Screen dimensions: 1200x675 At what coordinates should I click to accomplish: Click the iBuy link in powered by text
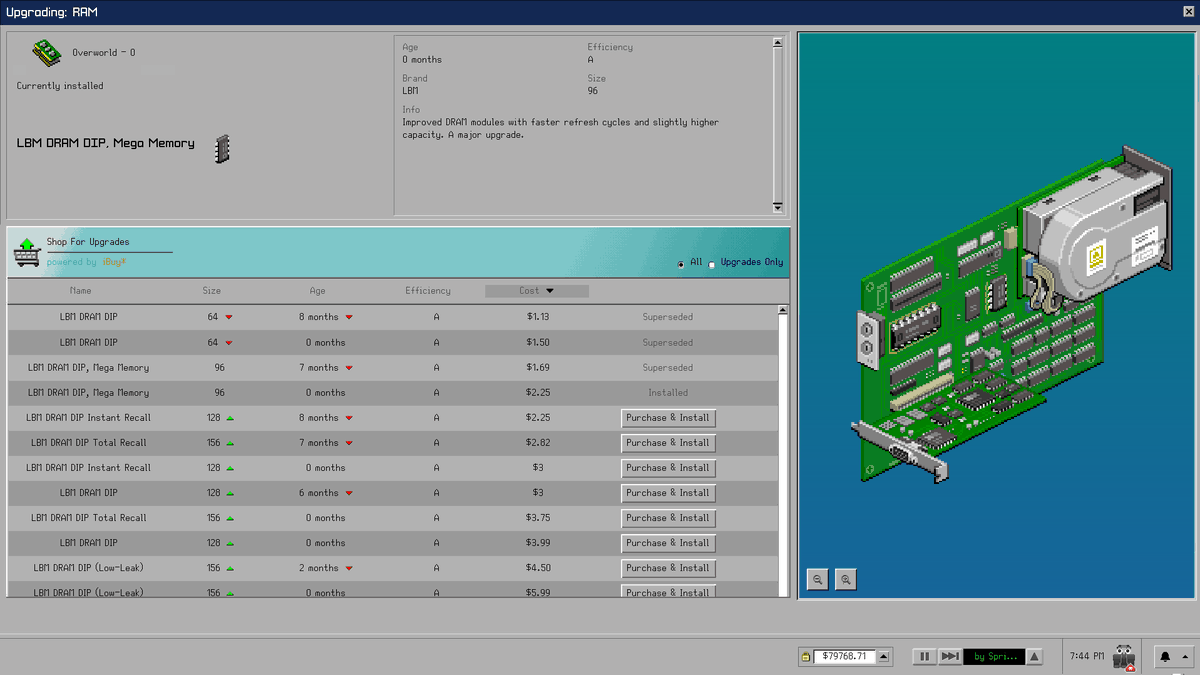114,262
